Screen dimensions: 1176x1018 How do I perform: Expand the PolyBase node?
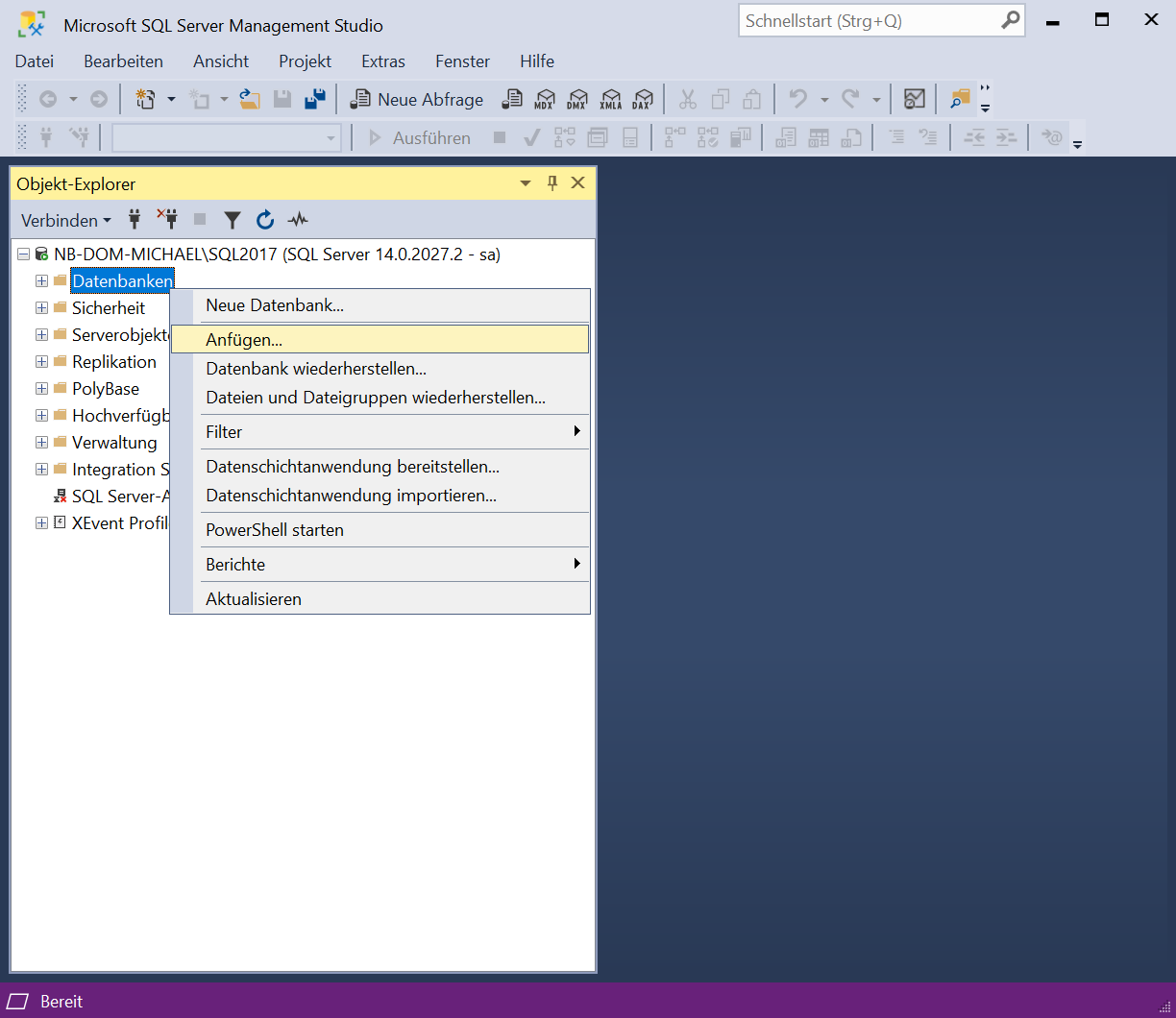41,389
